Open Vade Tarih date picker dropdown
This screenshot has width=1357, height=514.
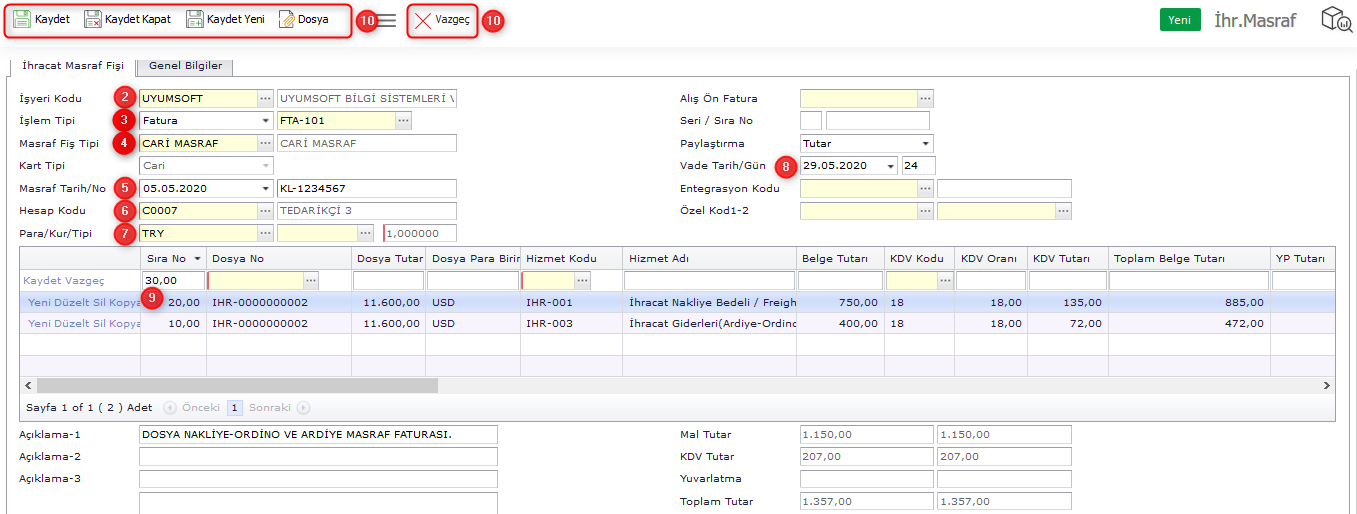pos(890,166)
